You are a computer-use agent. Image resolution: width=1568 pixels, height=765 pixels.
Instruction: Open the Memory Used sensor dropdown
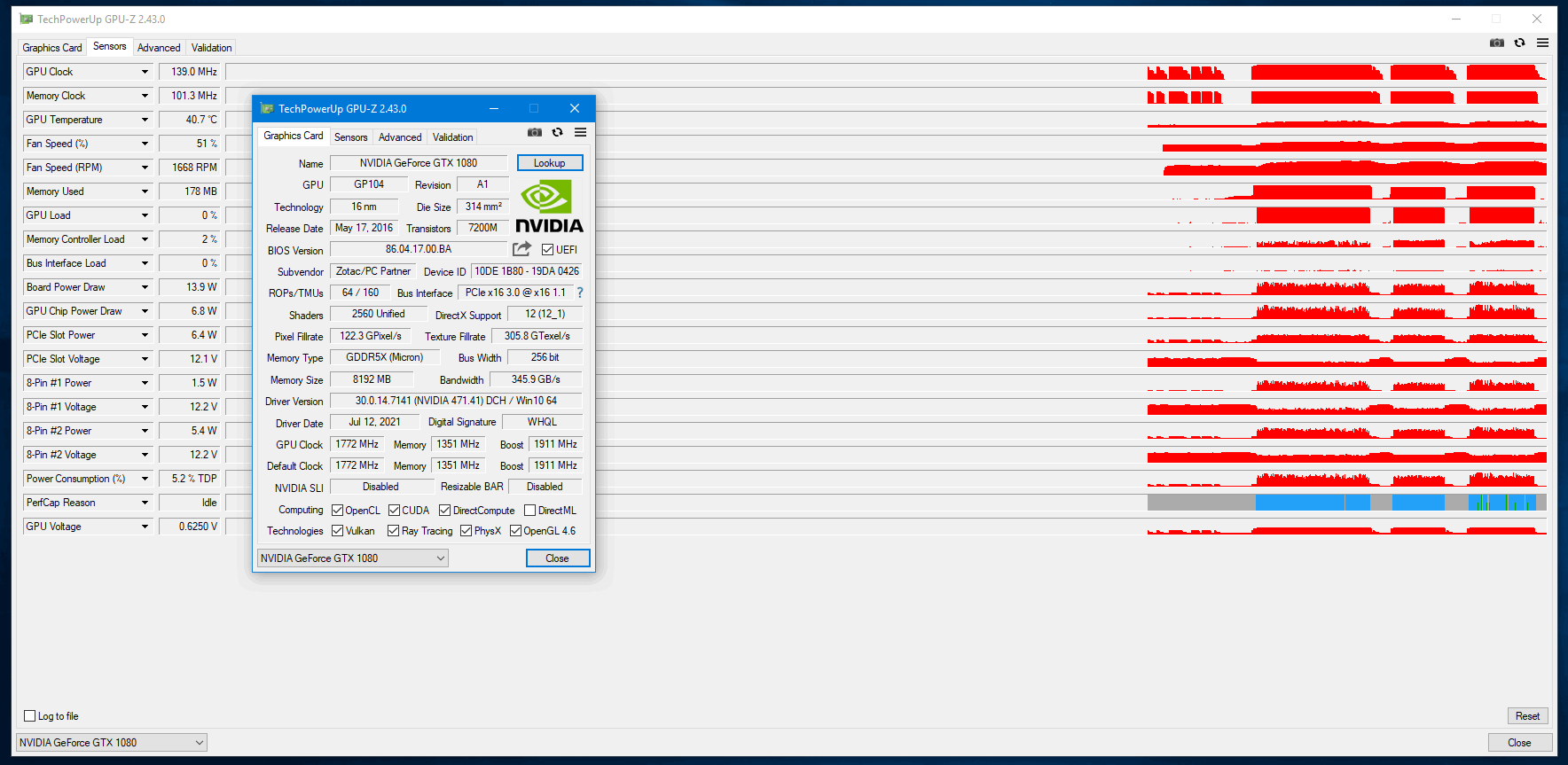coord(145,191)
